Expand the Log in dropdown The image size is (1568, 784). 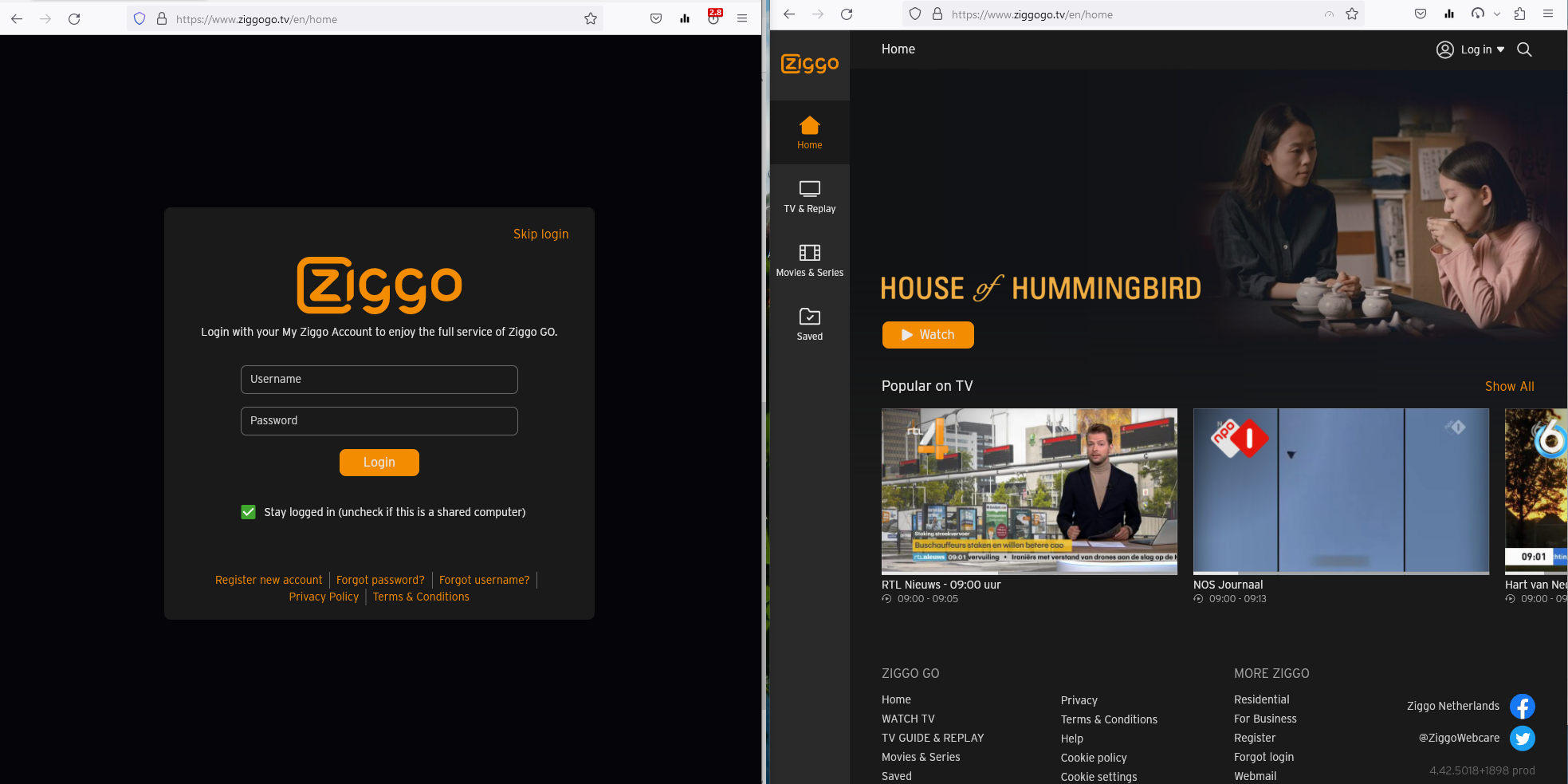click(x=1501, y=49)
